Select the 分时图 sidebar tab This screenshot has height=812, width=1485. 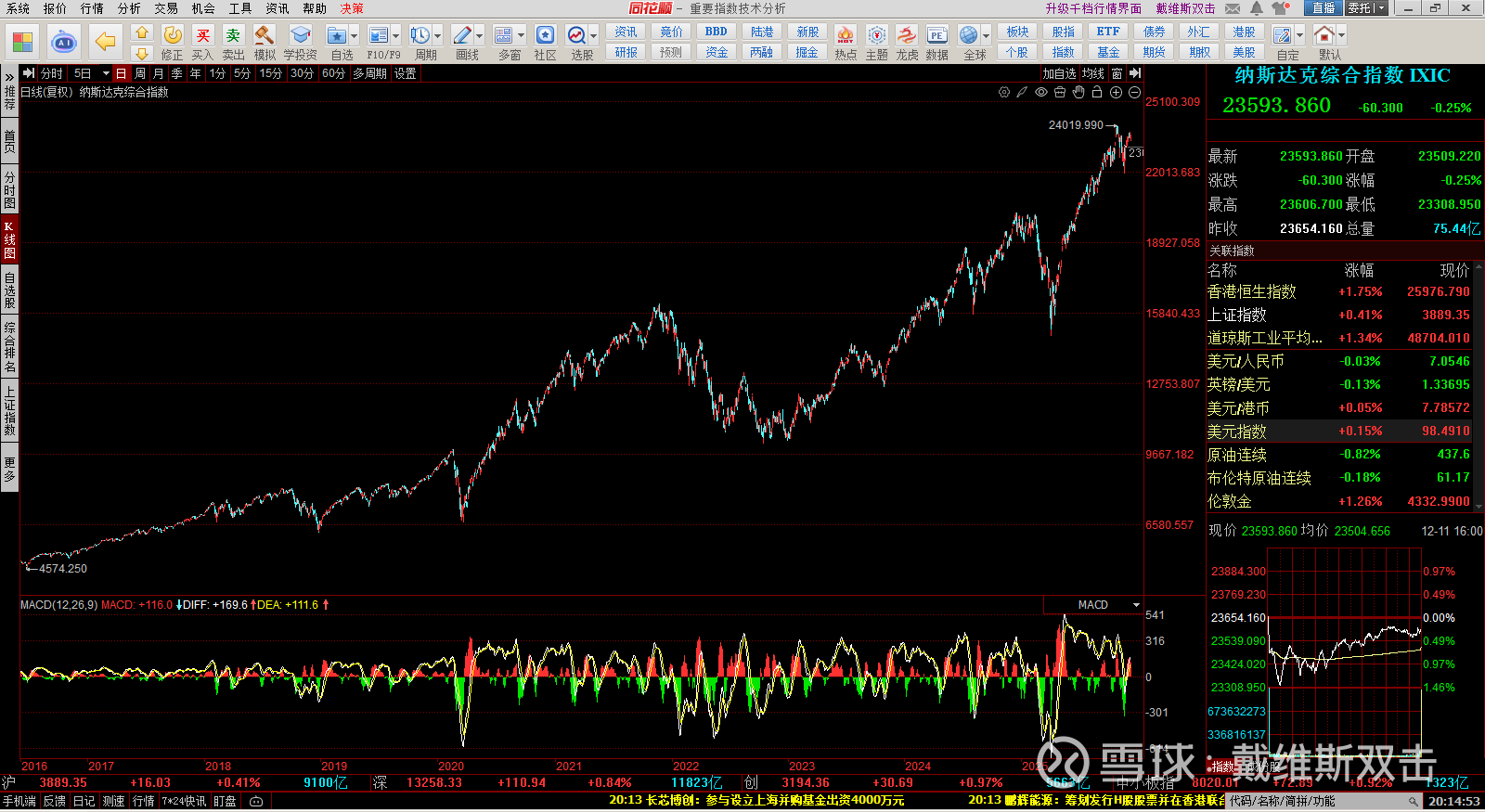click(9, 190)
